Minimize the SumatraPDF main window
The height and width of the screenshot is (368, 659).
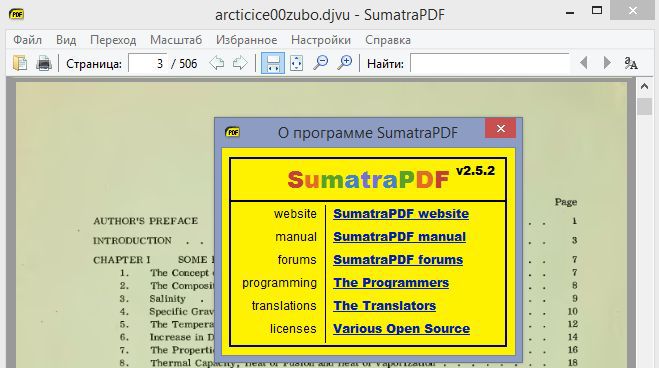pyautogui.click(x=570, y=13)
